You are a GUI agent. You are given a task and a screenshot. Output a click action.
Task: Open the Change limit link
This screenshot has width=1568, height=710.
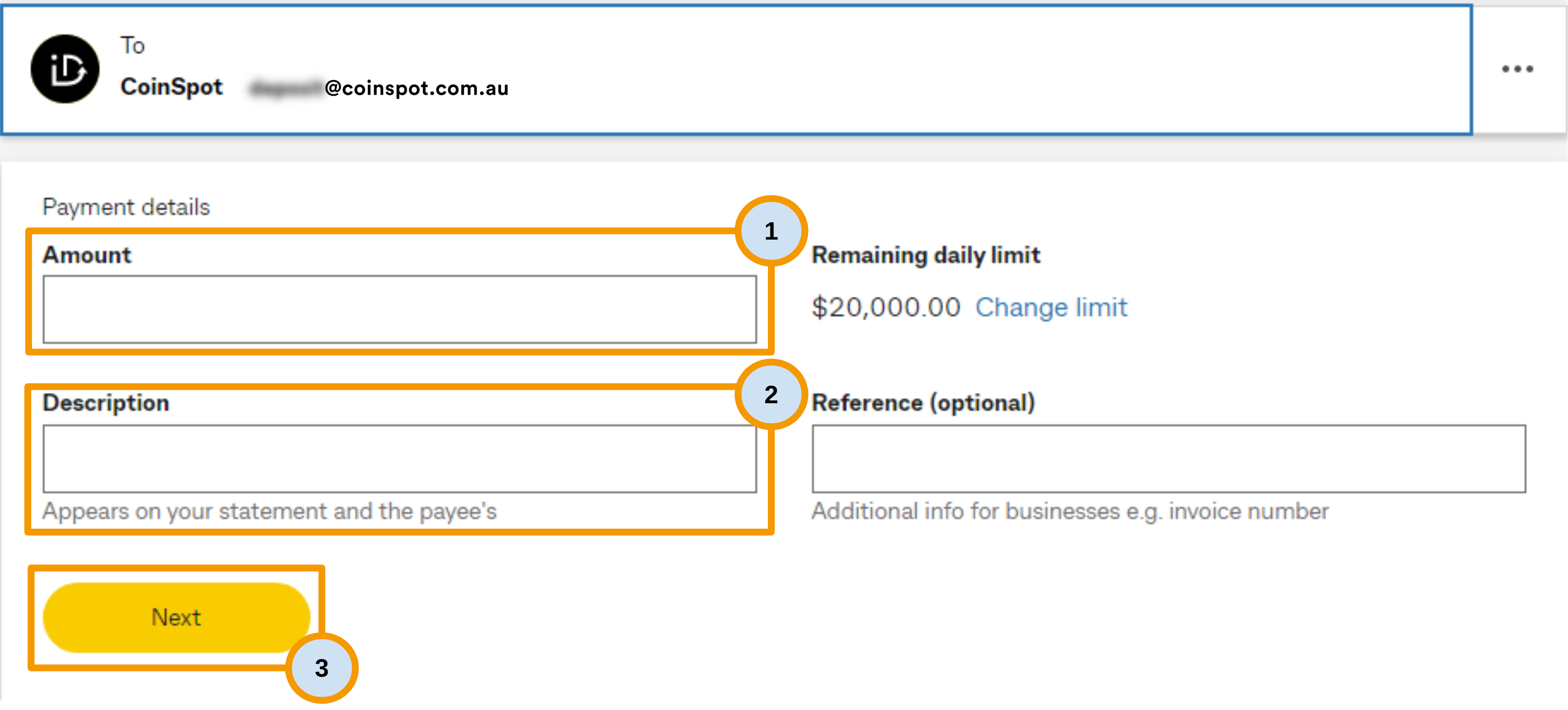pos(1051,308)
